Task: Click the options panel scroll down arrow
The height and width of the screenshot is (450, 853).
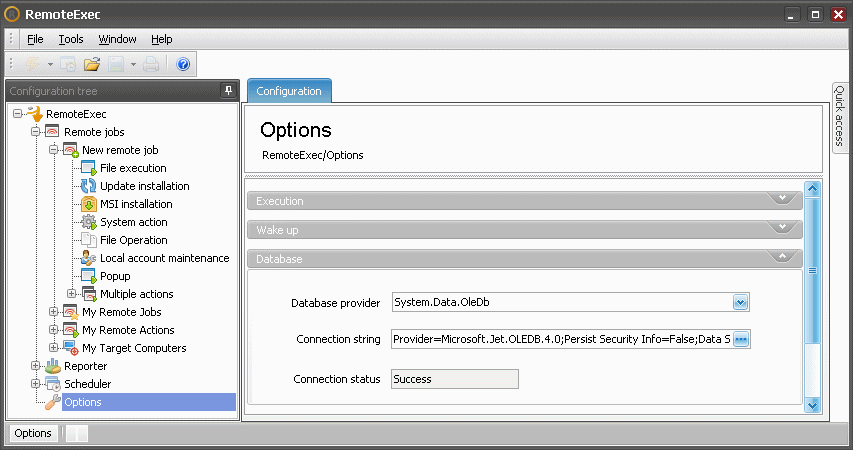Action: (x=812, y=405)
